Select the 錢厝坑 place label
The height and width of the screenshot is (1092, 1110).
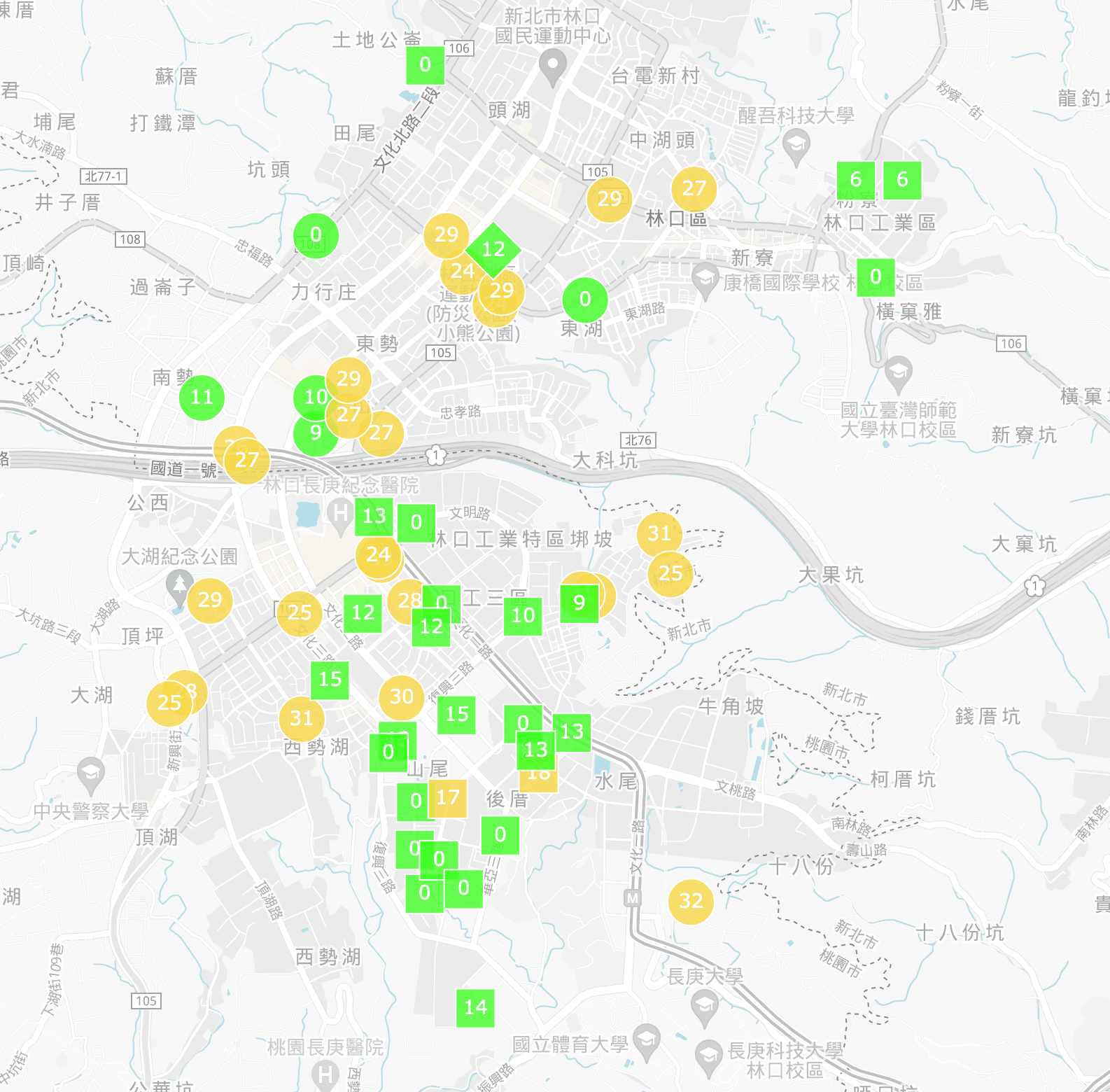tap(988, 716)
